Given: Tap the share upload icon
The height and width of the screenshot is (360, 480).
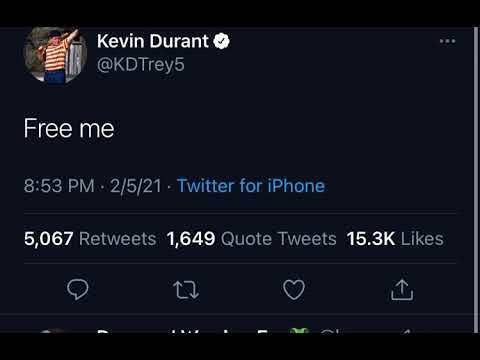Looking at the screenshot, I should tap(402, 290).
